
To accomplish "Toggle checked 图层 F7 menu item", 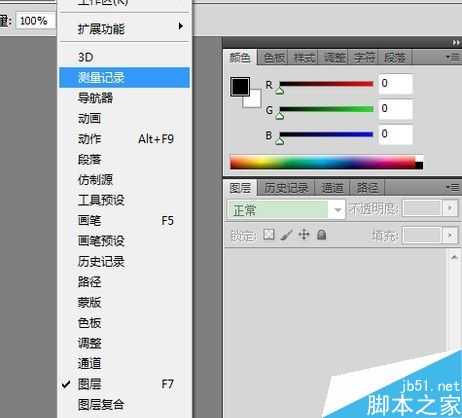I will coord(125,384).
